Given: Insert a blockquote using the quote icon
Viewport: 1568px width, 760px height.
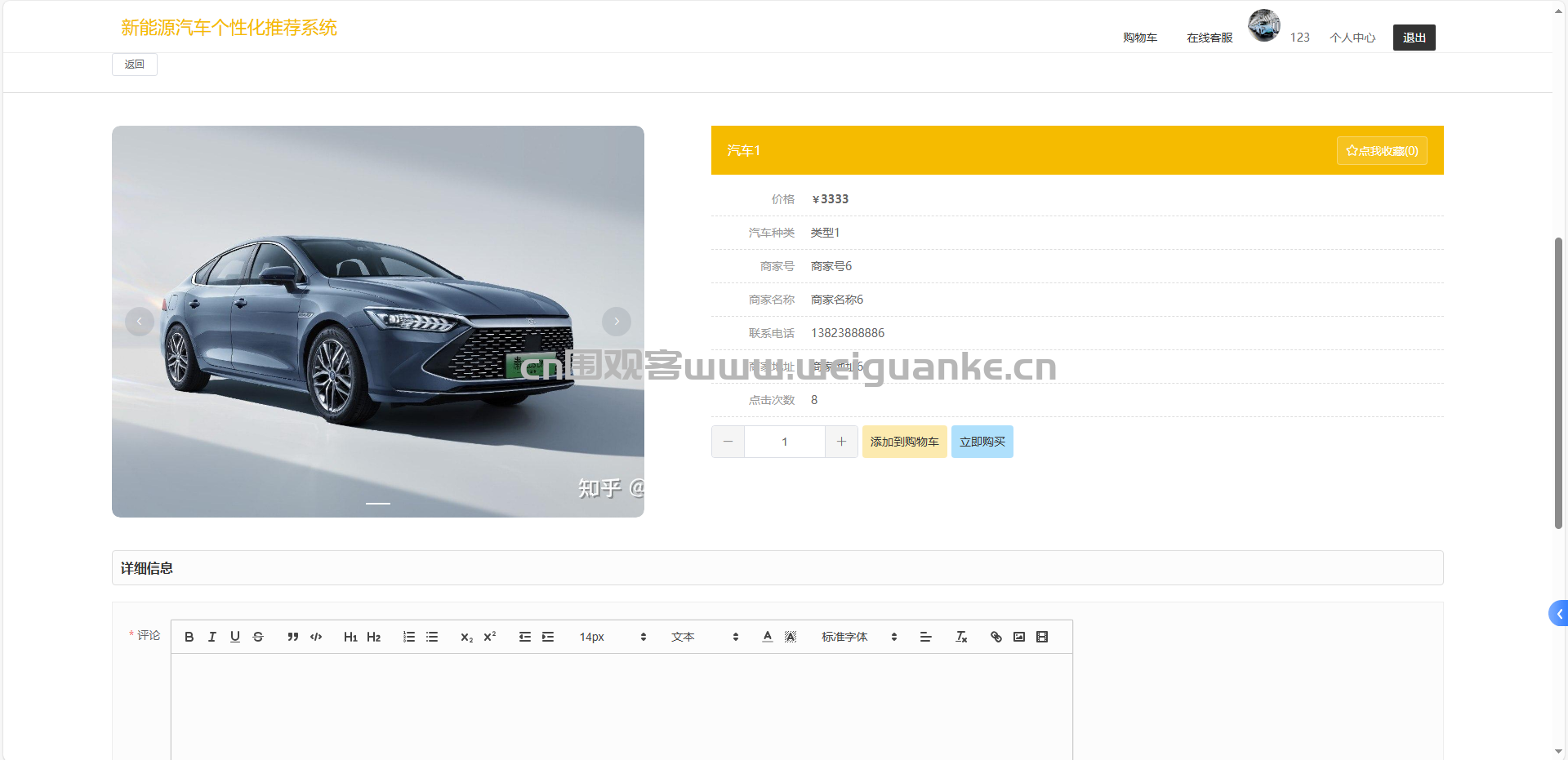Looking at the screenshot, I should point(292,637).
